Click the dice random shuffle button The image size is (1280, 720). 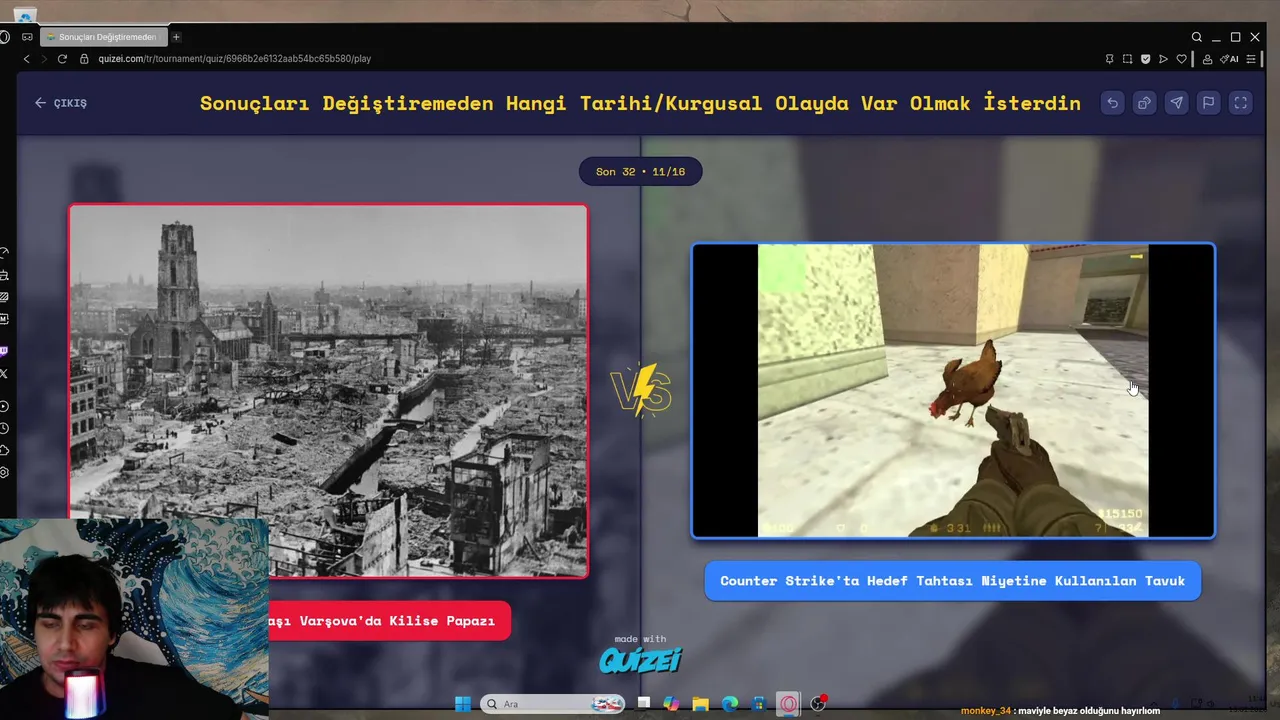(x=1144, y=103)
